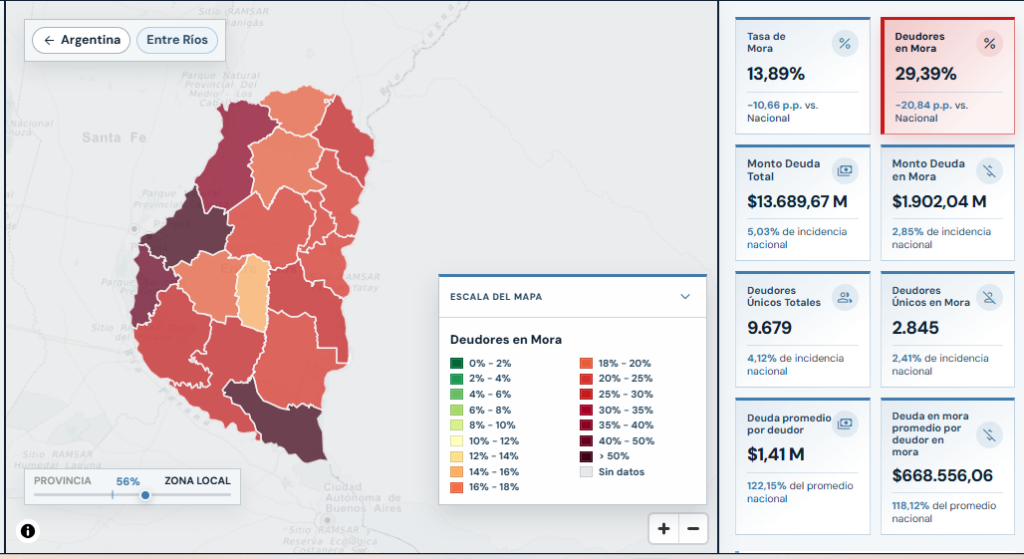Click the percent icon on the Tasa de Mora card

click(x=845, y=44)
